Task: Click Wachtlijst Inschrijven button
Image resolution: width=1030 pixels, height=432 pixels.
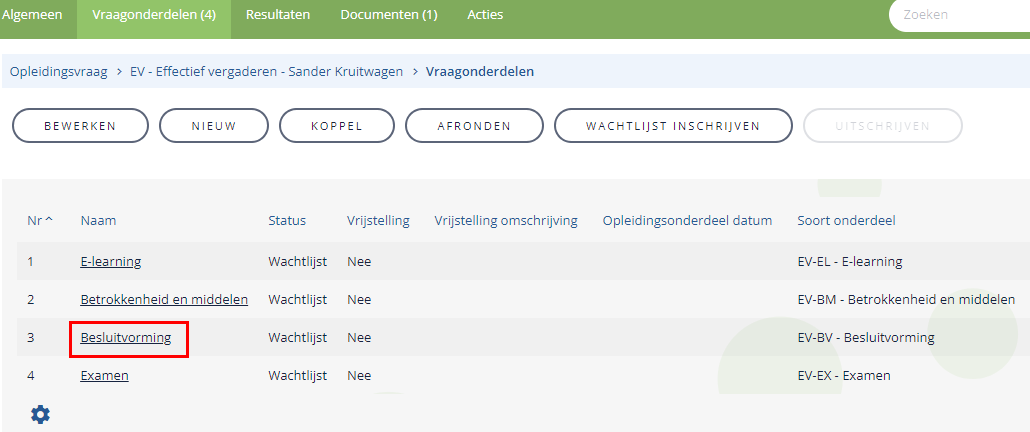Action: (x=673, y=125)
